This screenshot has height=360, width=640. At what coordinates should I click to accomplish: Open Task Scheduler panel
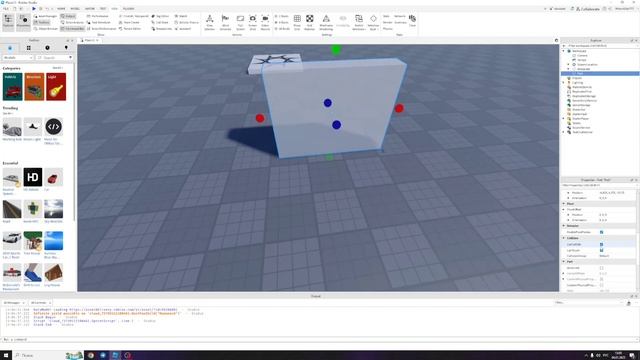click(x=98, y=22)
